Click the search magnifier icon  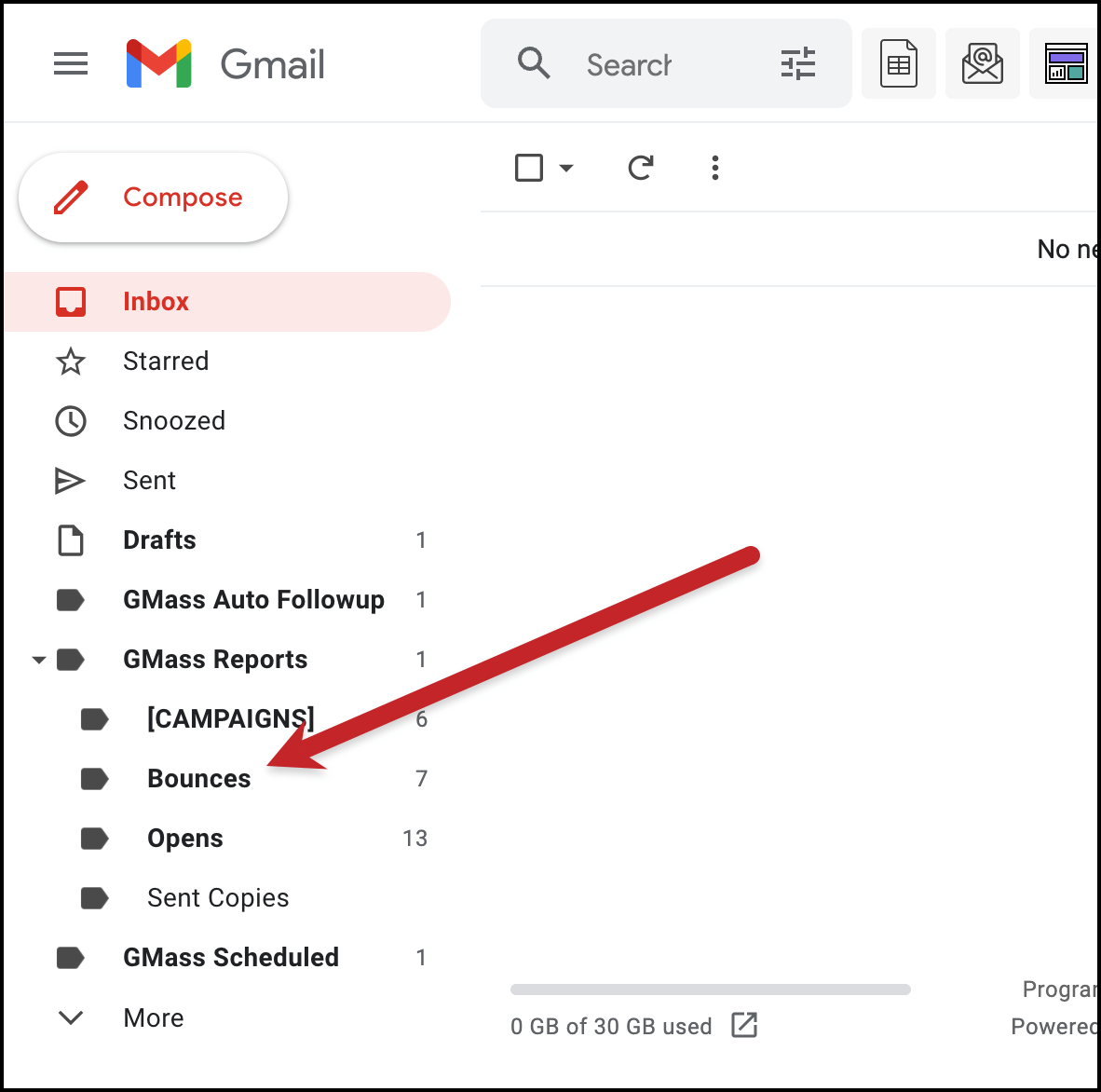pyautogui.click(x=534, y=63)
